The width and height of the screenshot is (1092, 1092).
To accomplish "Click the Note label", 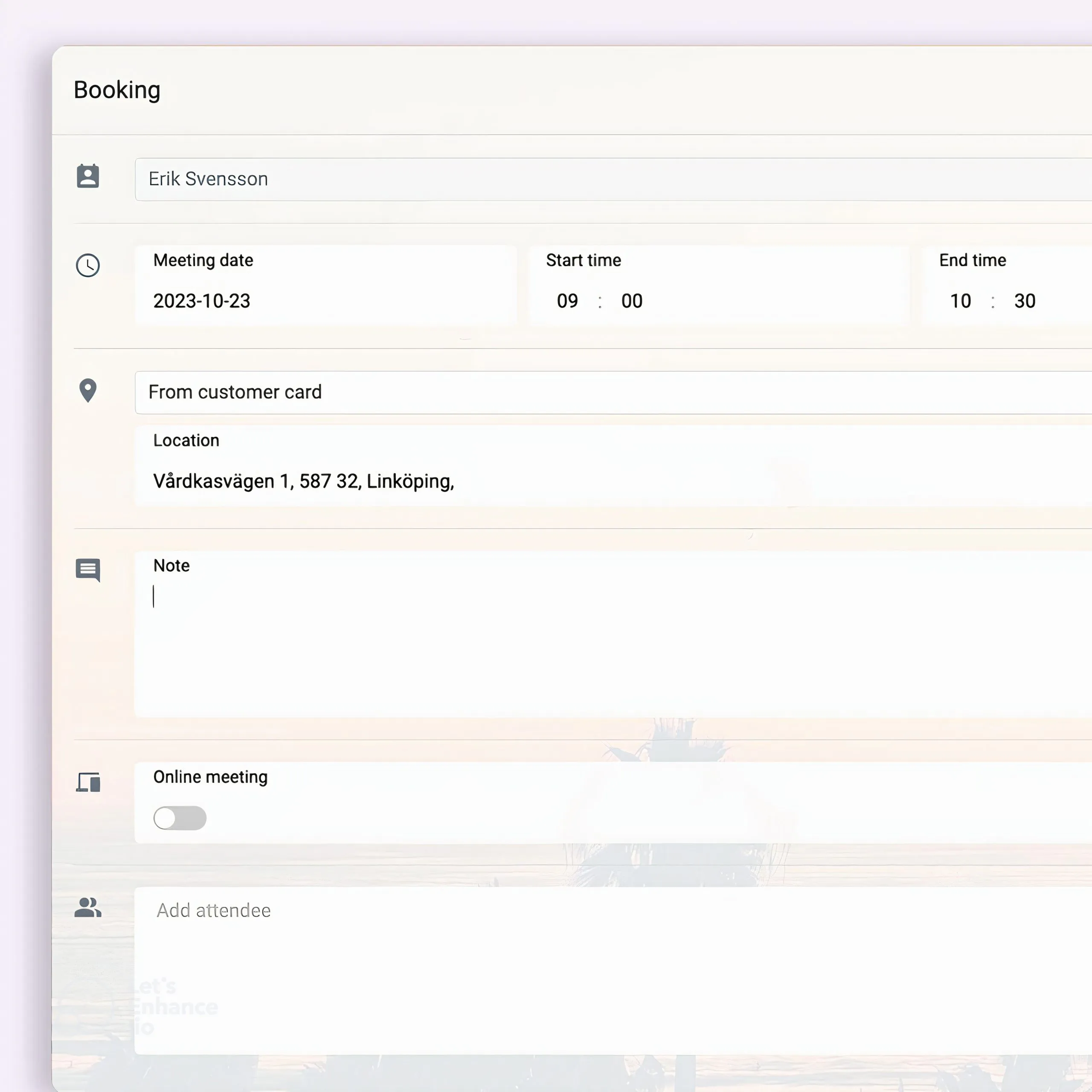I will 171,565.
